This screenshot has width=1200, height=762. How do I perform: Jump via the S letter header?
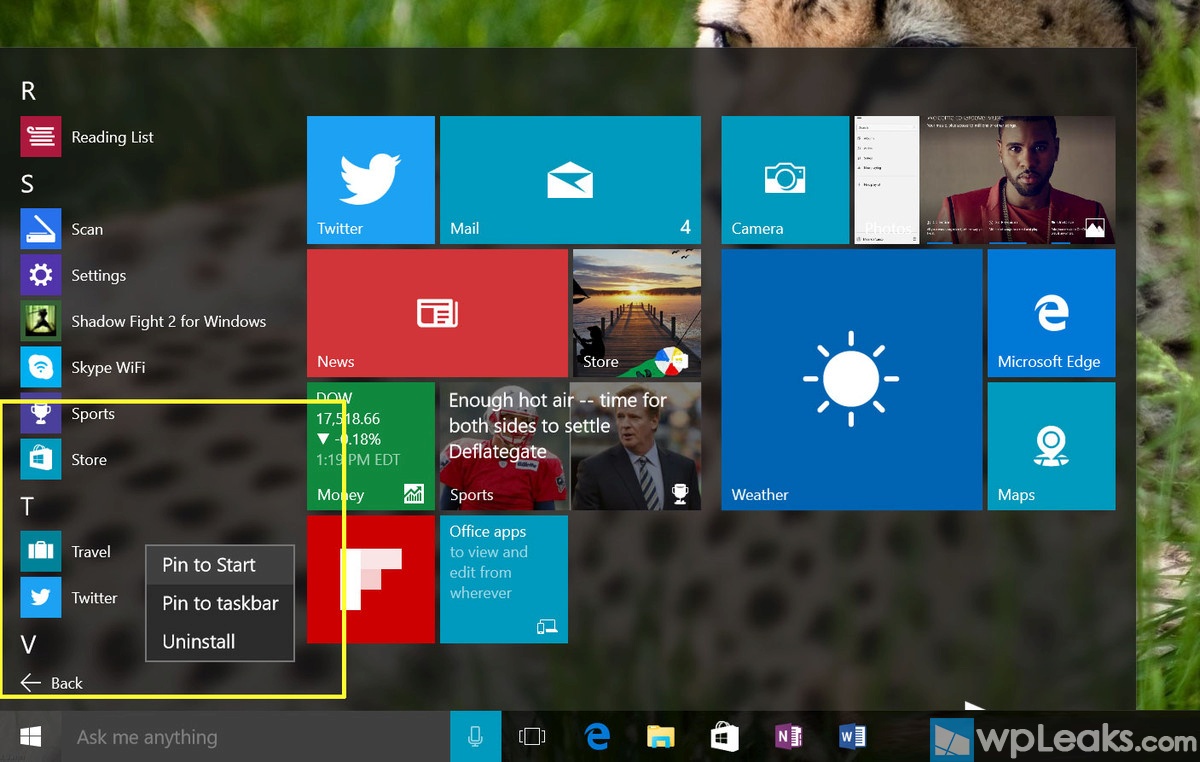coord(27,183)
